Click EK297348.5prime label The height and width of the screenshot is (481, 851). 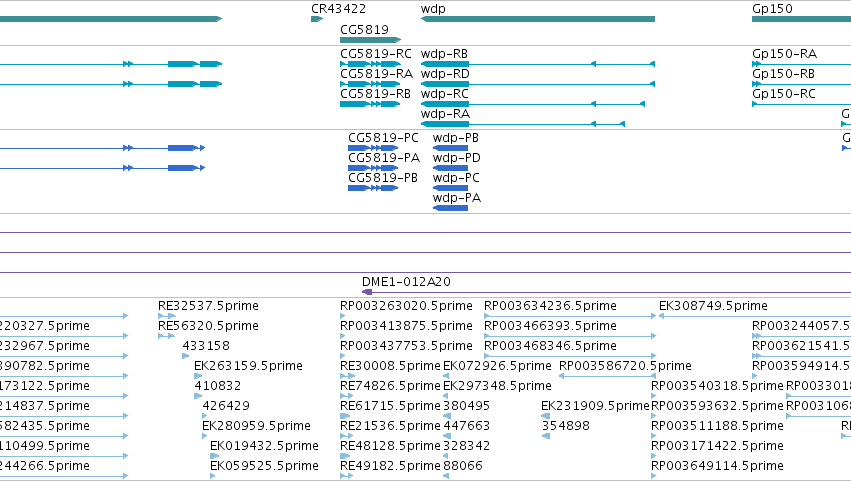pos(497,386)
